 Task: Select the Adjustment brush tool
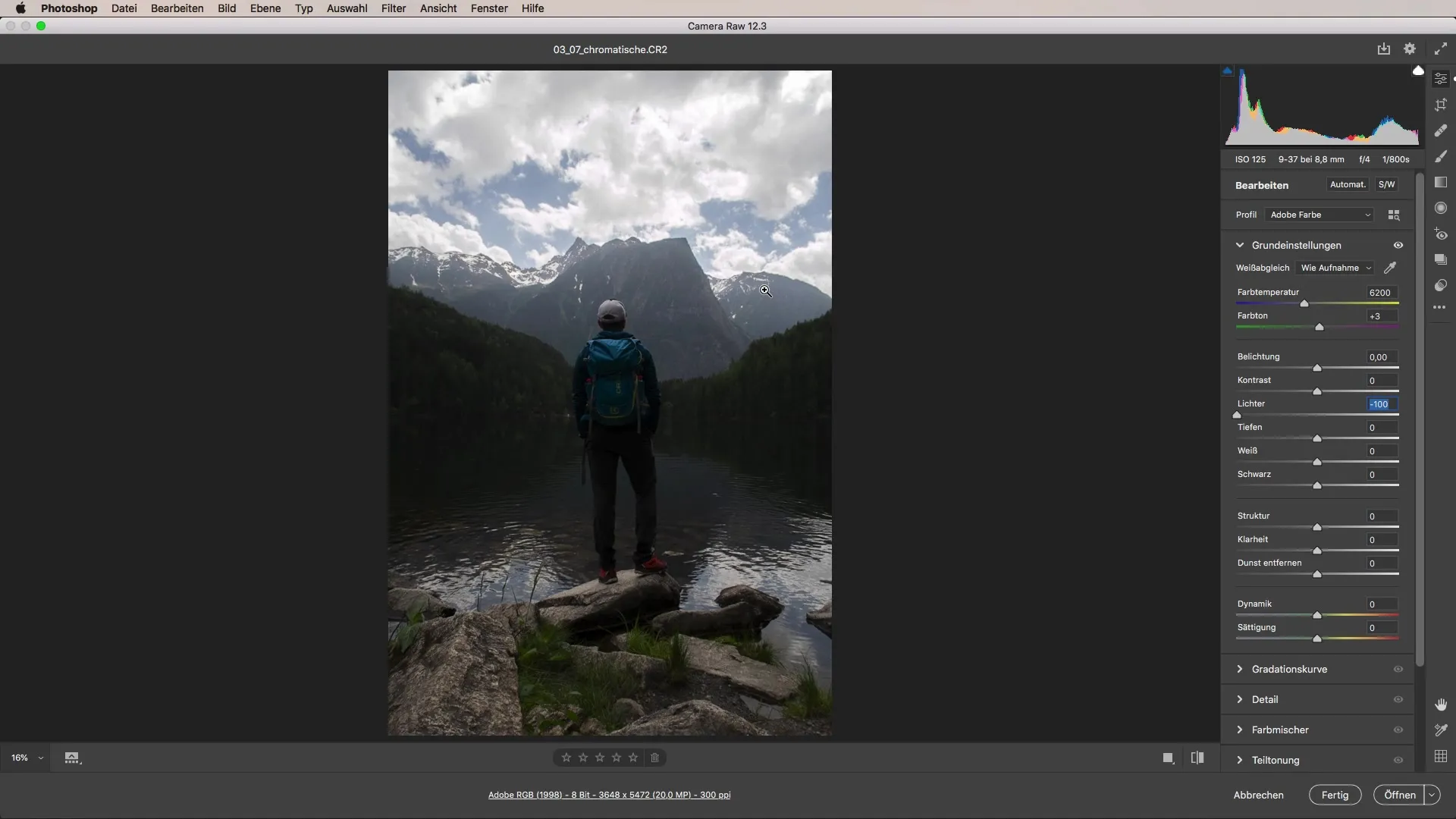point(1441,156)
